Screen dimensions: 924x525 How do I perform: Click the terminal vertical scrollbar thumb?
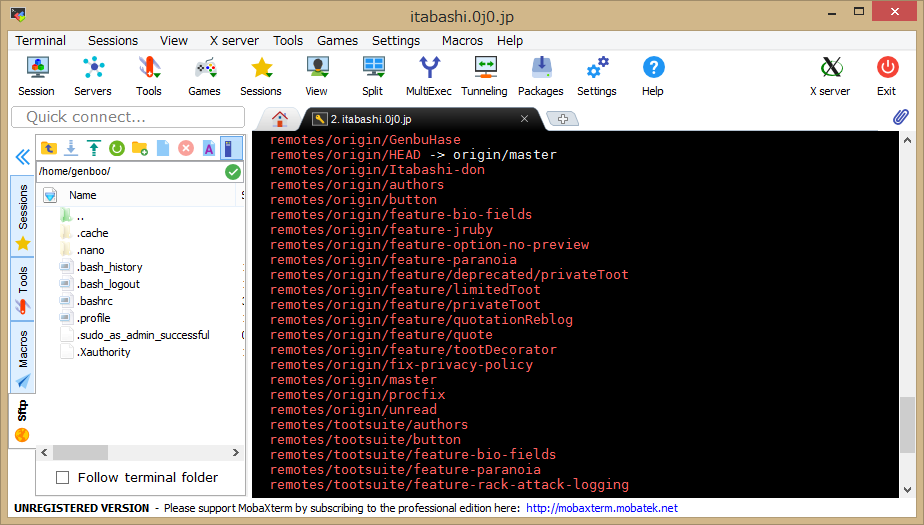[x=907, y=424]
